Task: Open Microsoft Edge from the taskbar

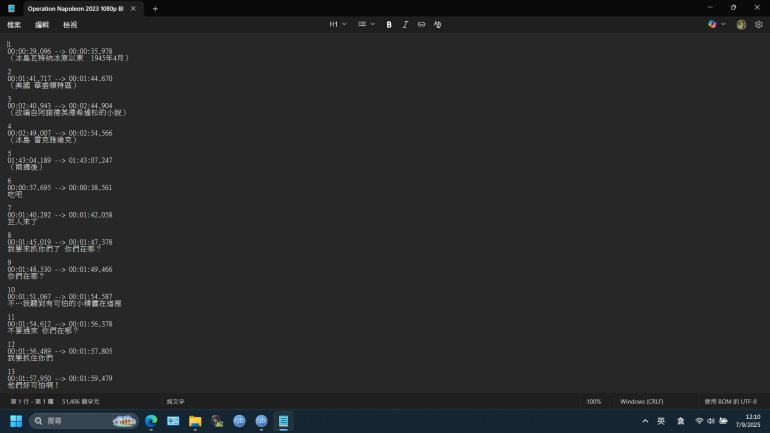Action: tap(151, 421)
